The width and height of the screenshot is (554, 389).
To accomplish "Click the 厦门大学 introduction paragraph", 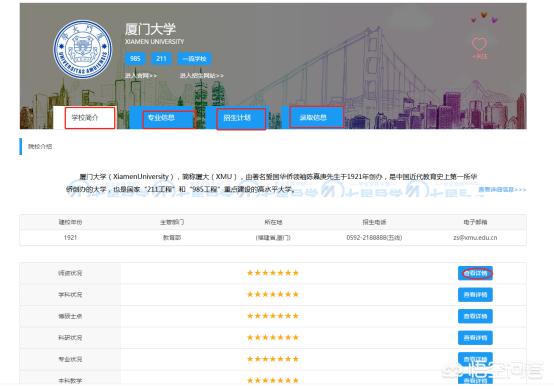I will point(271,183).
